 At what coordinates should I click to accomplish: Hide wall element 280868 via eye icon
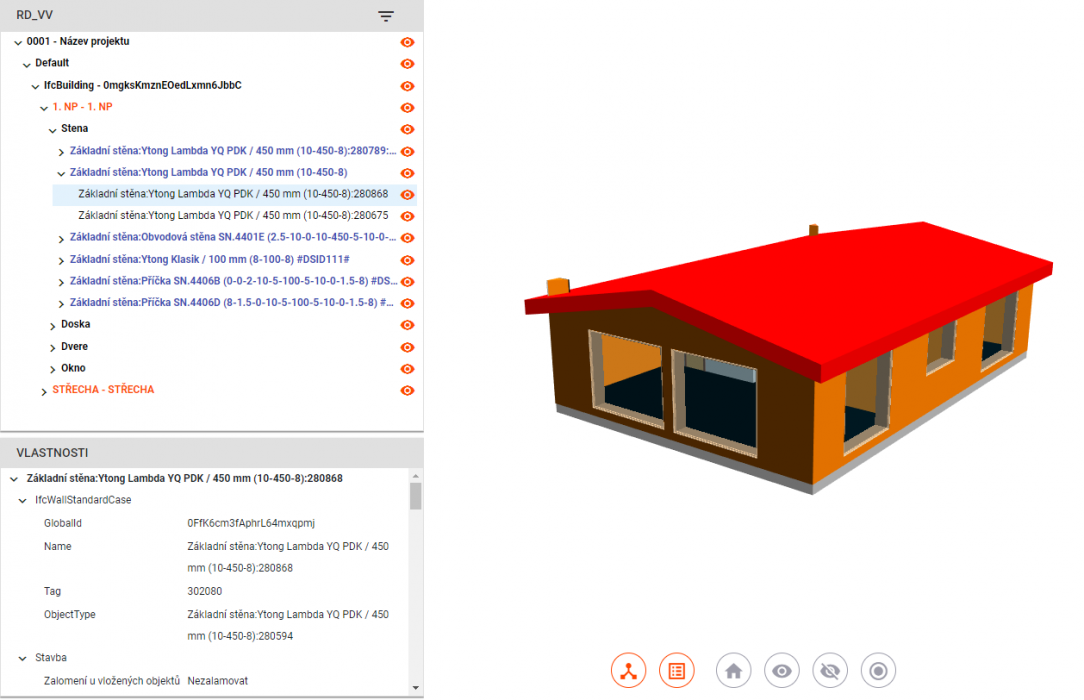tap(408, 195)
